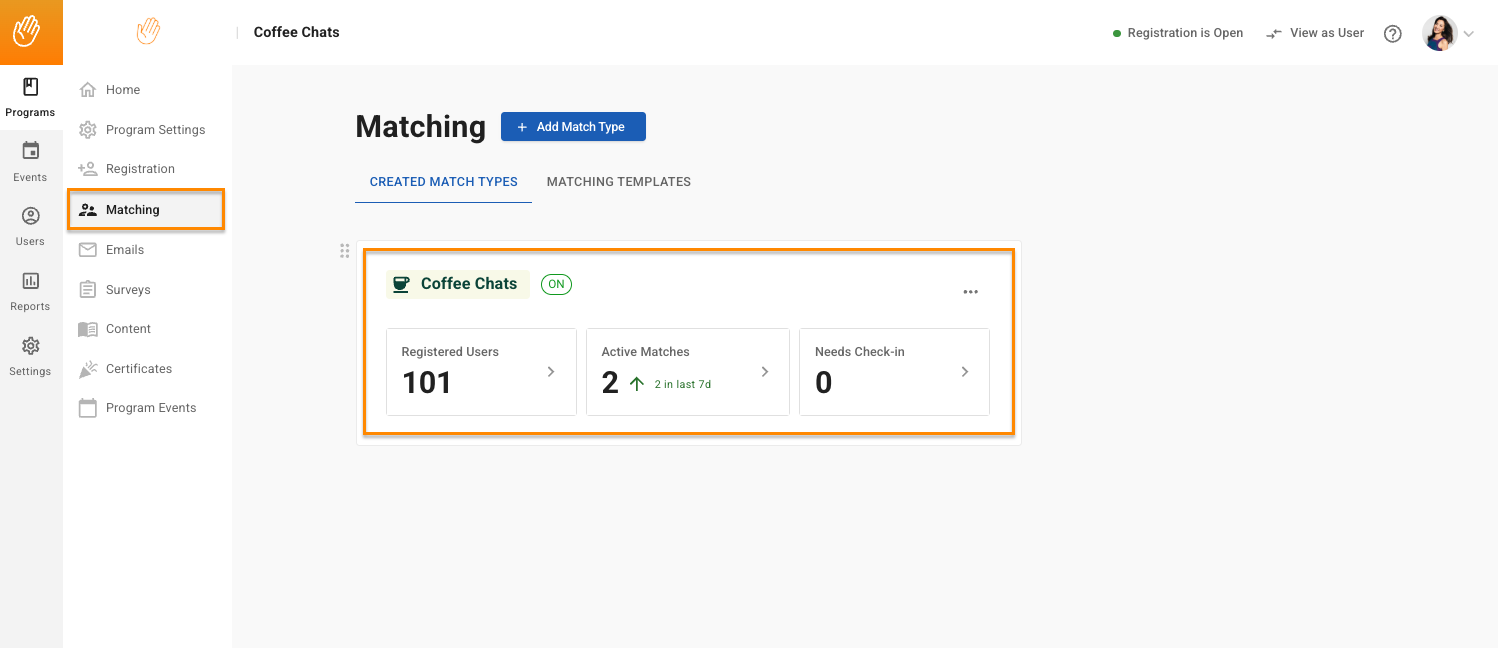Select the Created Match Types tab
The height and width of the screenshot is (648, 1498).
tap(443, 182)
